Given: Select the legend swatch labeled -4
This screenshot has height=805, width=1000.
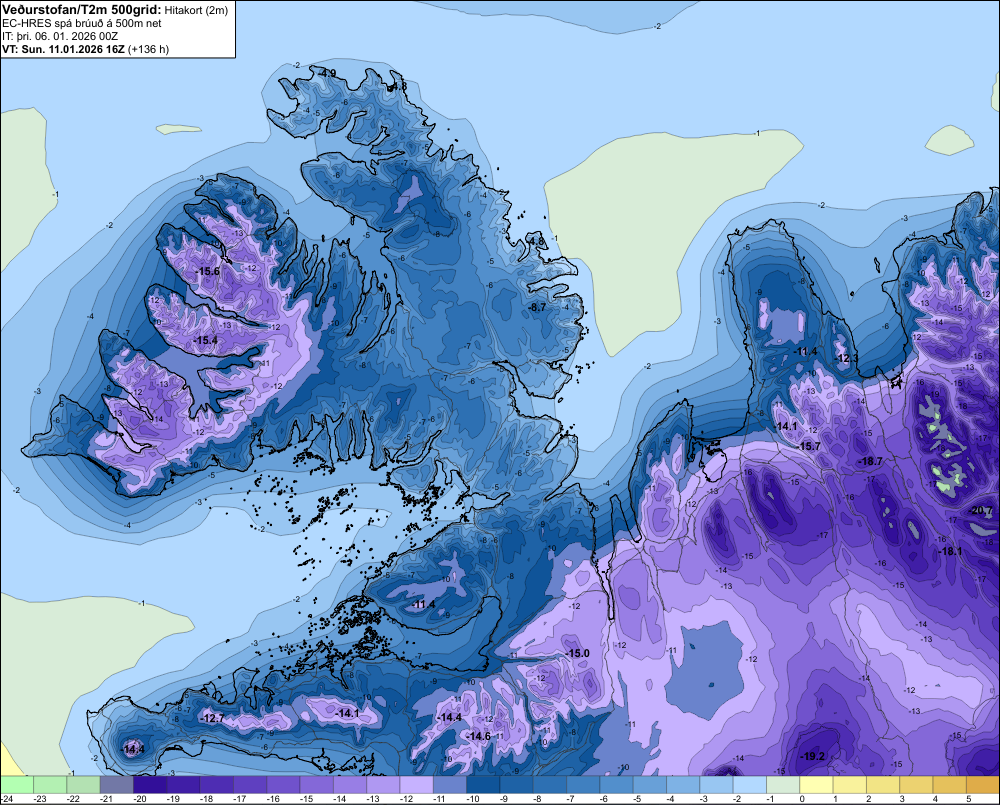Looking at the screenshot, I should coord(683,784).
